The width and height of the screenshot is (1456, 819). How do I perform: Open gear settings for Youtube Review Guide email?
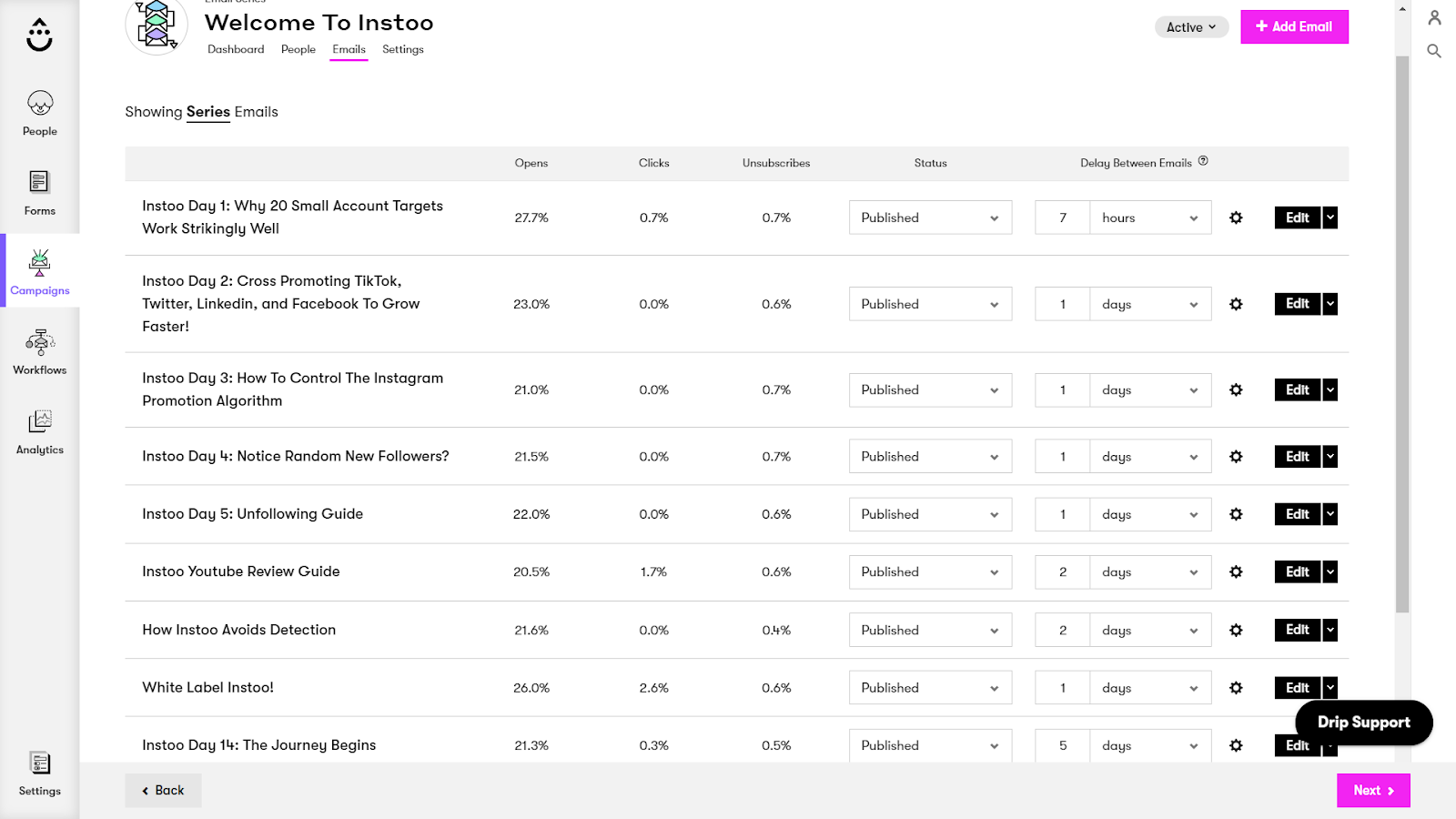point(1236,571)
